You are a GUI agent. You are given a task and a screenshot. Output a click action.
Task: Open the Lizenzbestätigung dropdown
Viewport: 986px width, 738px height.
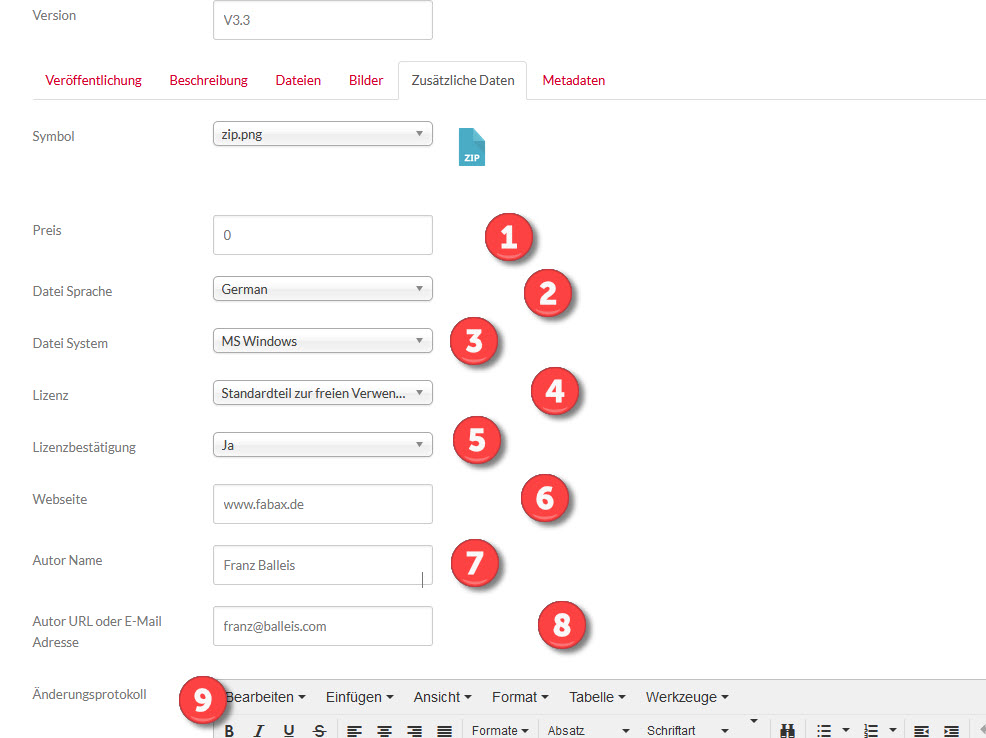pyautogui.click(x=323, y=445)
